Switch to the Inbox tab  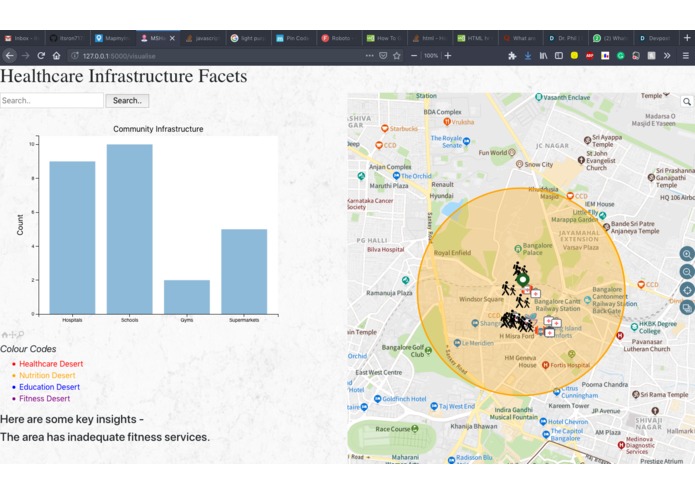tap(22, 39)
